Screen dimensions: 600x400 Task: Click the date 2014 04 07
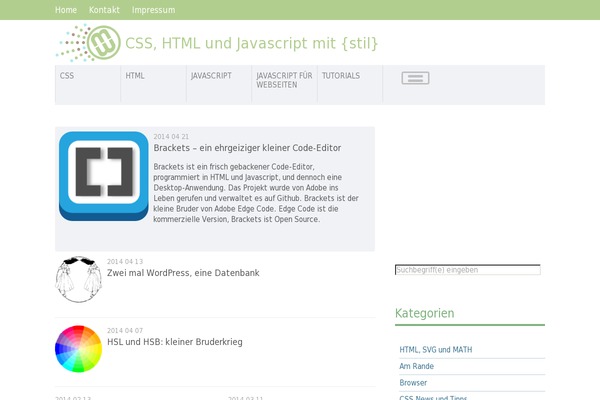click(x=125, y=330)
